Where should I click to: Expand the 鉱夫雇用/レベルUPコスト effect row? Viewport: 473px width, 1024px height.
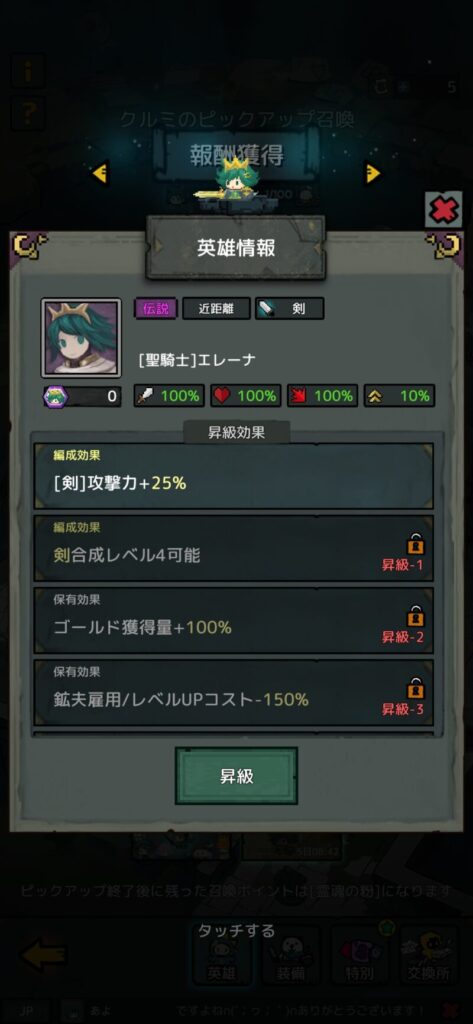pos(234,693)
